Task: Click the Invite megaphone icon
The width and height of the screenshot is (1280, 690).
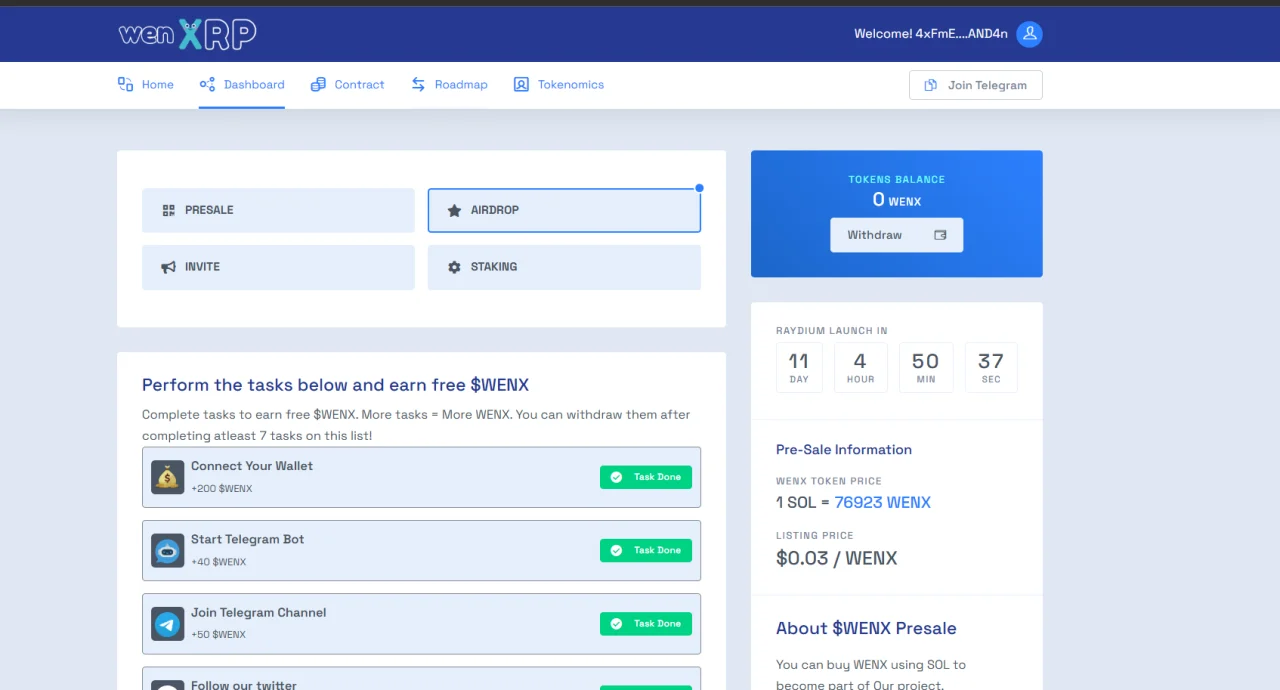Action: [168, 267]
